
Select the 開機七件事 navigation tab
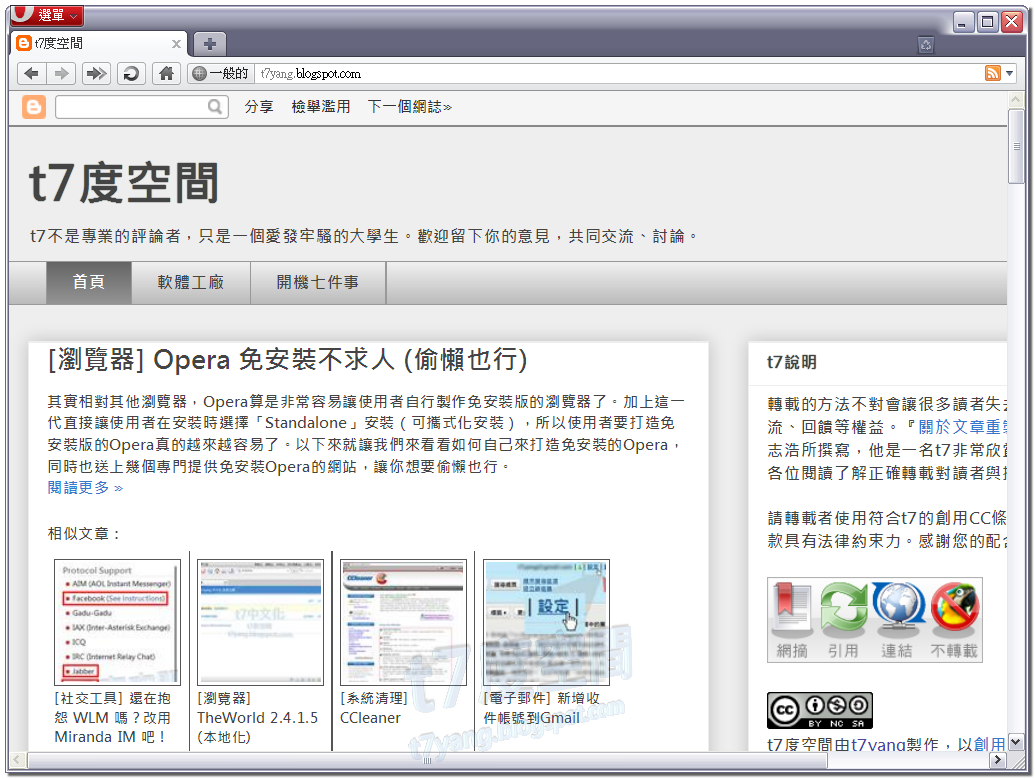click(x=317, y=283)
